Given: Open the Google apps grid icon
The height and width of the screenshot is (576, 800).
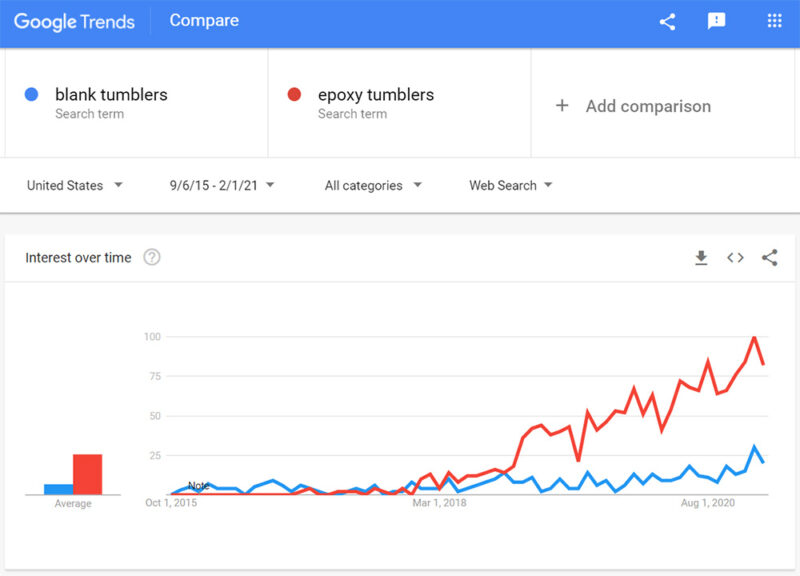Looking at the screenshot, I should (774, 21).
